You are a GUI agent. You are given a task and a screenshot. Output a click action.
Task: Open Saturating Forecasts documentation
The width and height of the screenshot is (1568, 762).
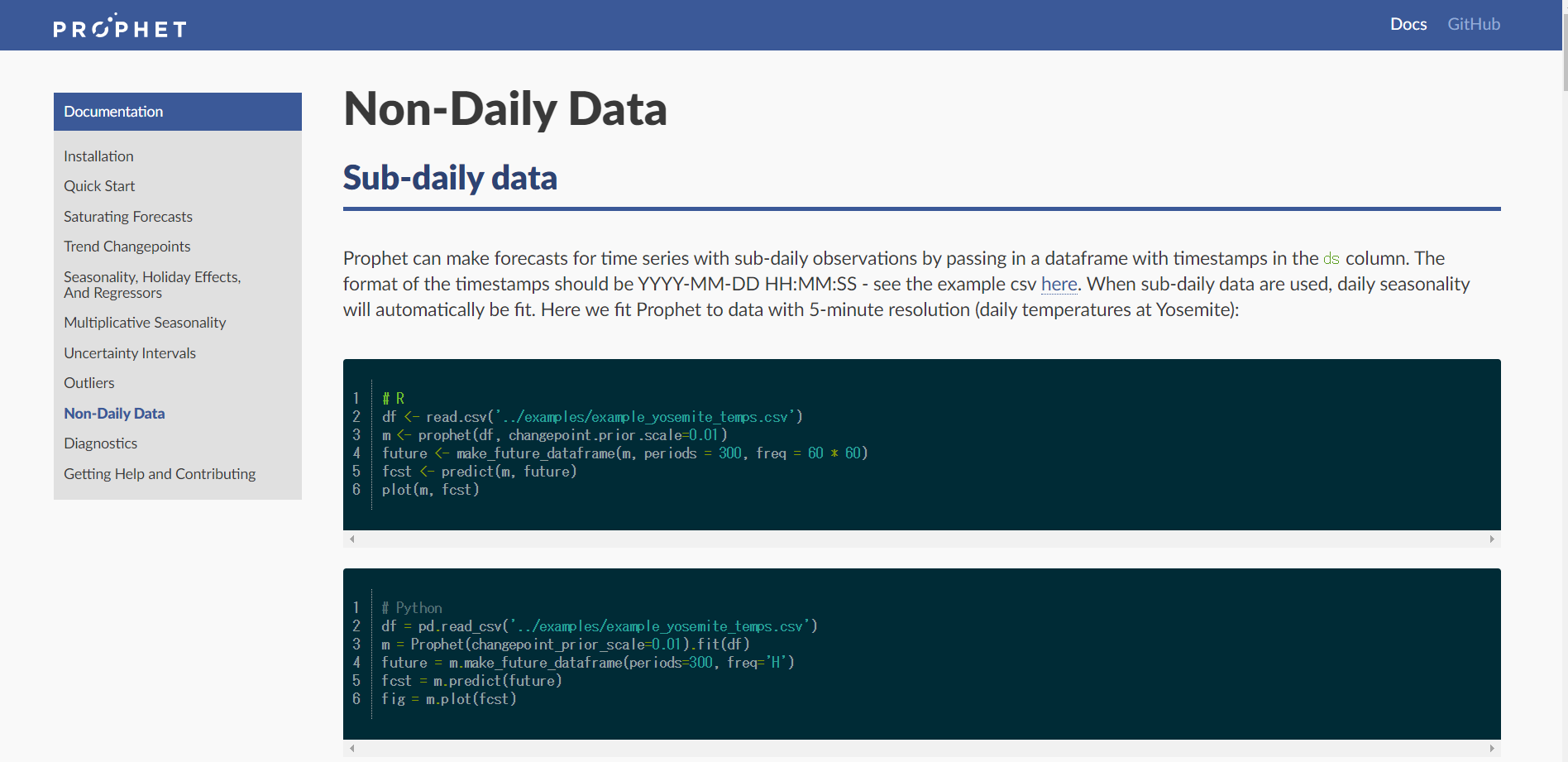(128, 217)
